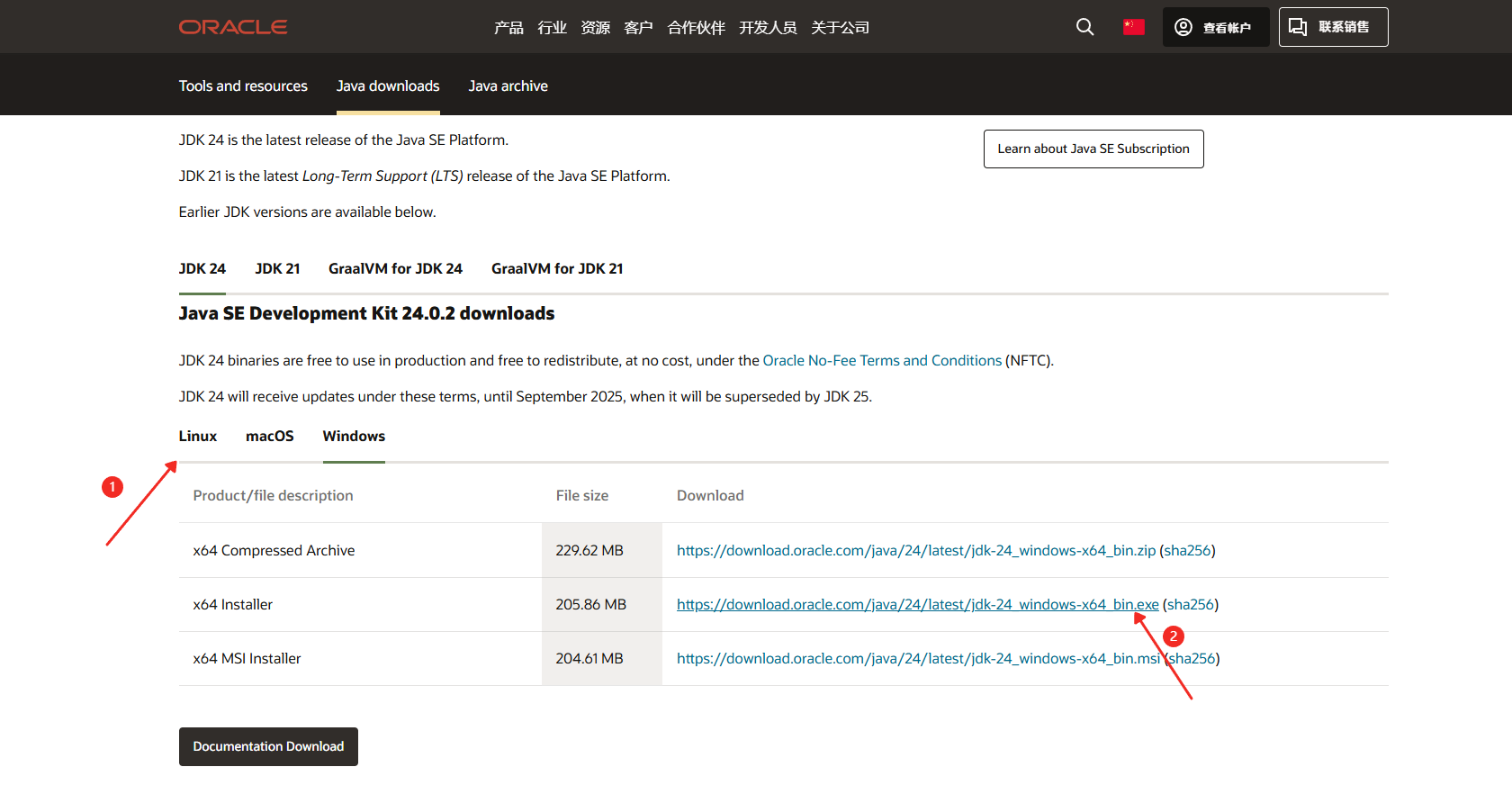
Task: Open the search magnifier icon
Action: tap(1084, 27)
